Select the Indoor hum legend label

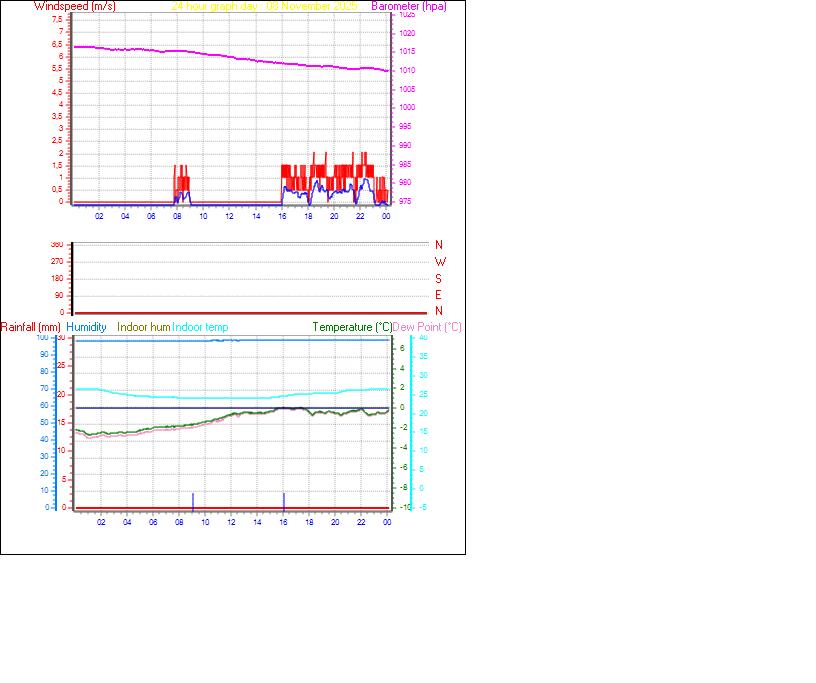[x=141, y=327]
